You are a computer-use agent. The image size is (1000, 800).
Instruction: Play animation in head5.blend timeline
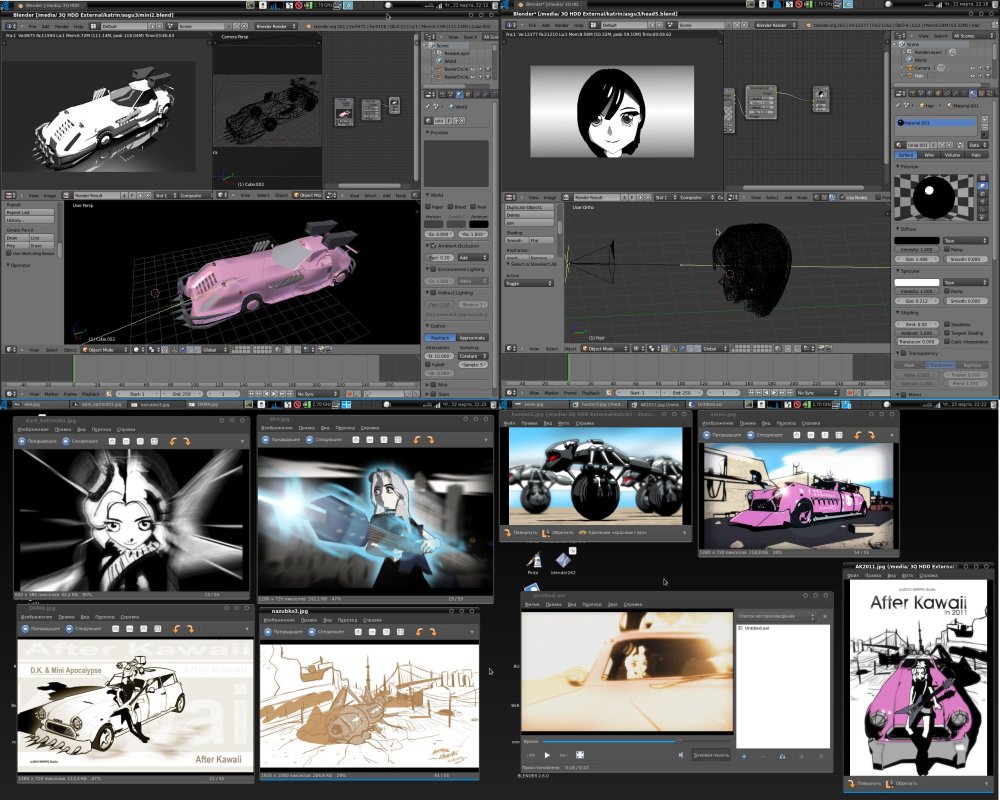[773, 392]
